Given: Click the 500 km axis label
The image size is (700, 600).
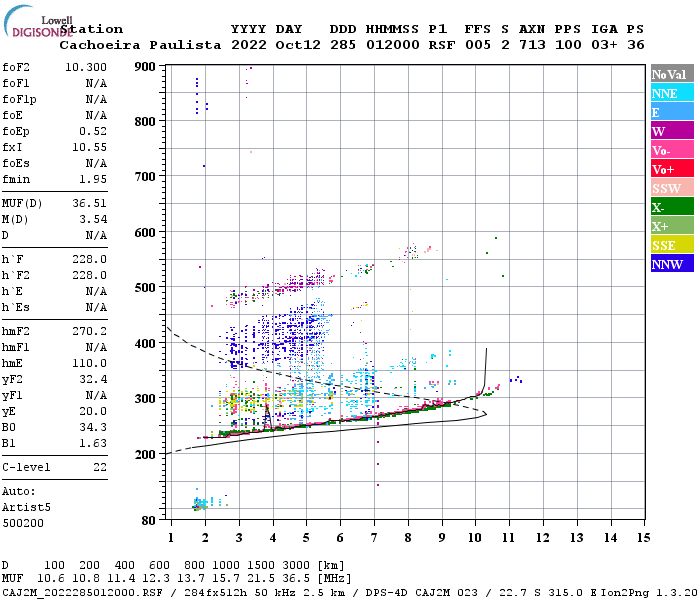Looking at the screenshot, I should coord(145,287).
